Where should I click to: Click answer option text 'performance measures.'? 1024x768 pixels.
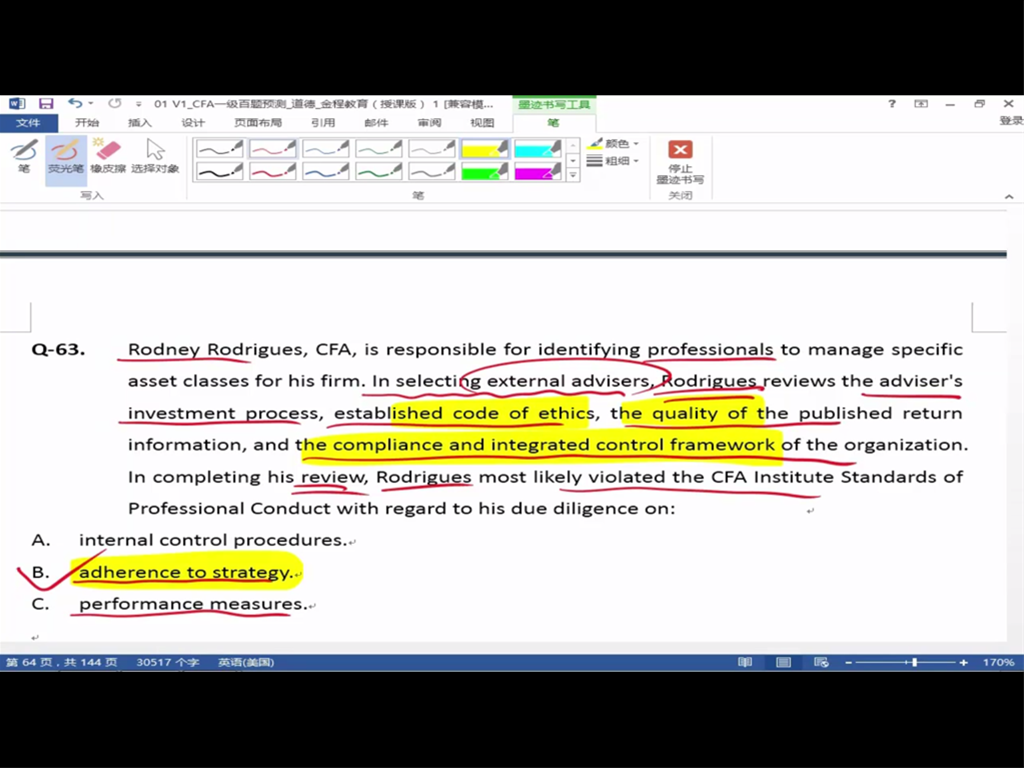193,604
